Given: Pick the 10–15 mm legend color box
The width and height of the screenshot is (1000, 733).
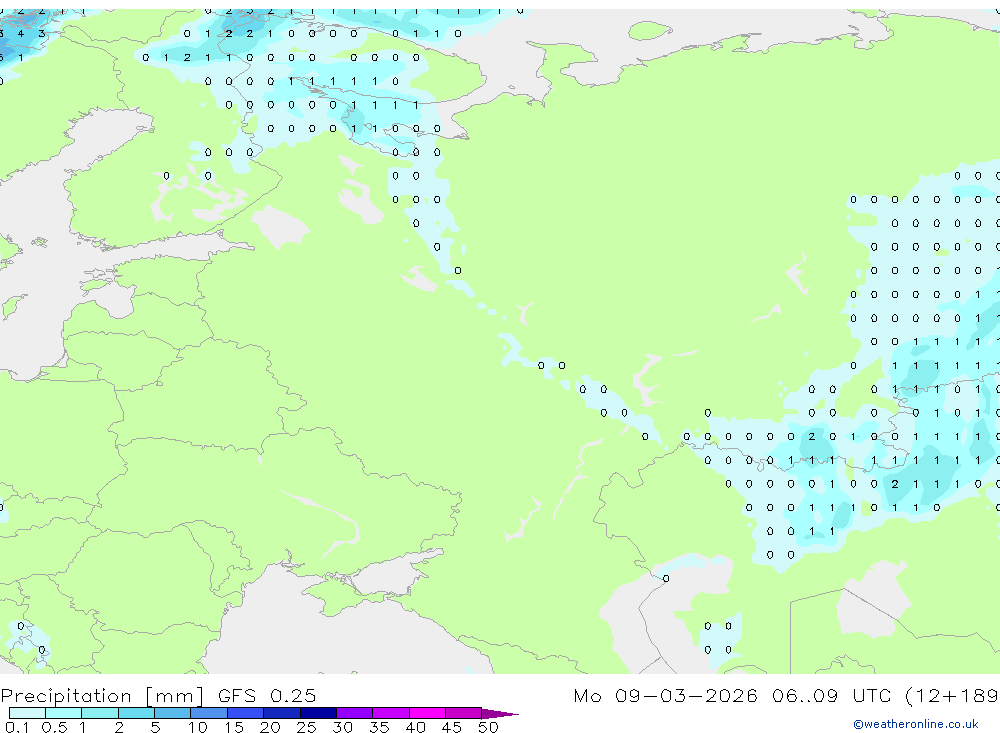Looking at the screenshot, I should [x=209, y=713].
